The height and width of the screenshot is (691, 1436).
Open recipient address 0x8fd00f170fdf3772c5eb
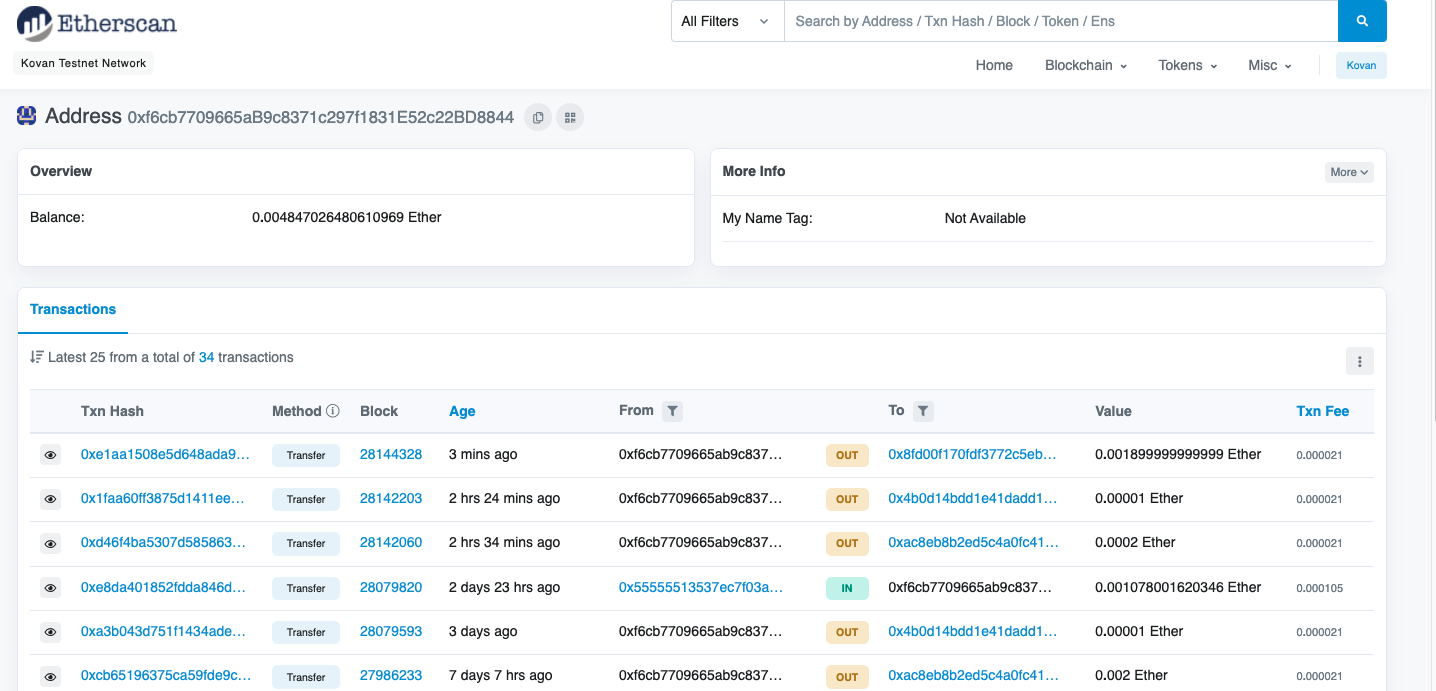click(x=972, y=454)
